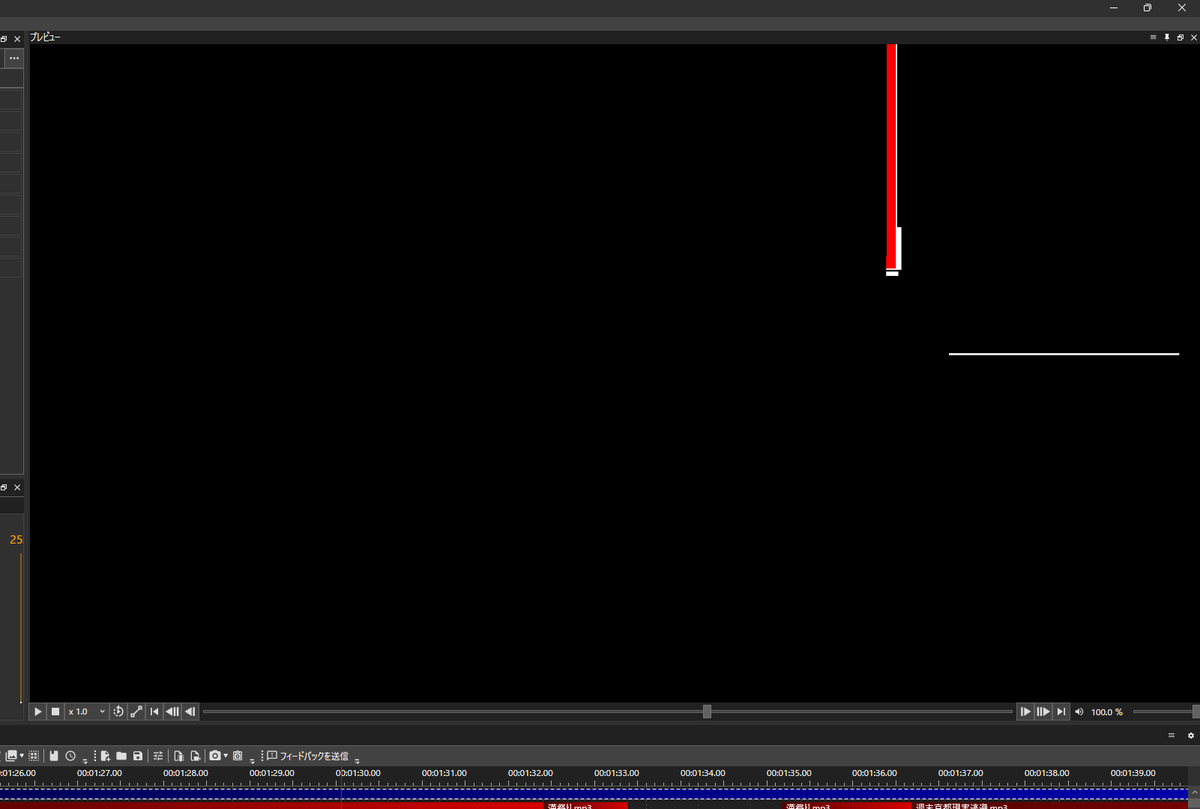Restore the application window
This screenshot has width=1200, height=809.
[x=1147, y=7]
